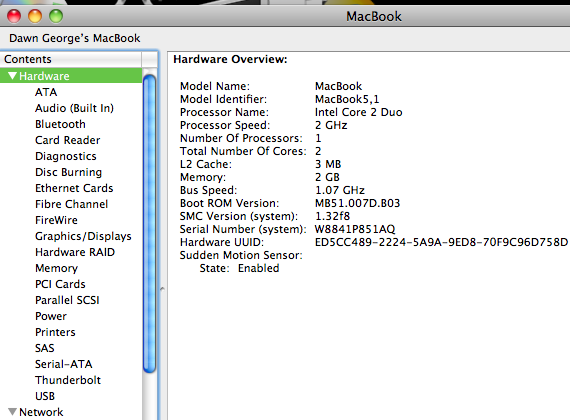
Task: Select PCI Cards item
Action: coord(60,284)
